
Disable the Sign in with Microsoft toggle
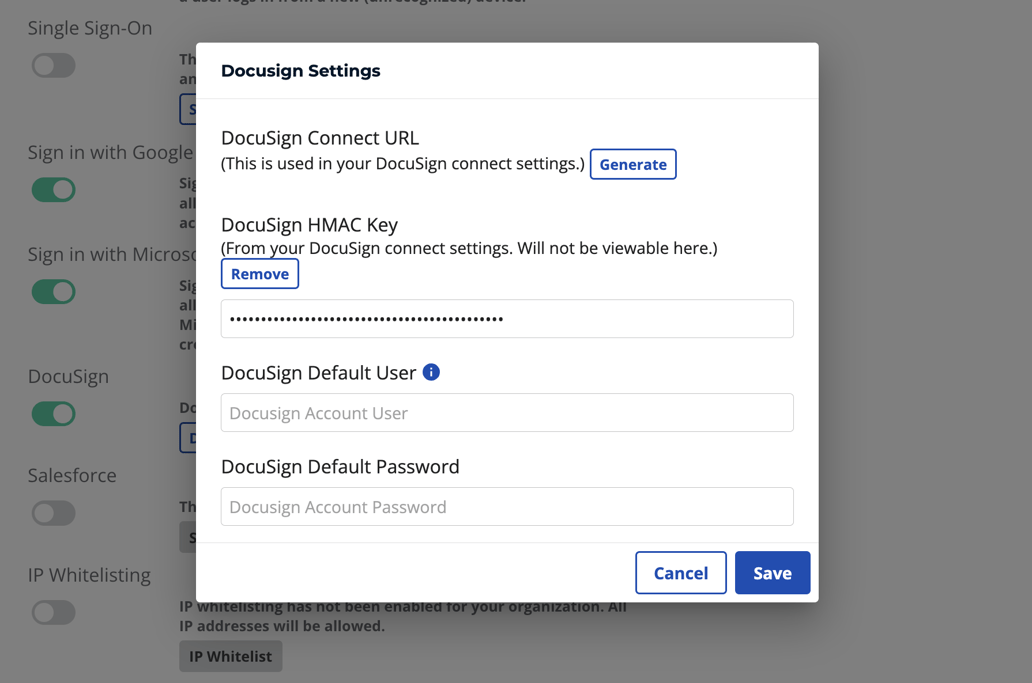[53, 291]
